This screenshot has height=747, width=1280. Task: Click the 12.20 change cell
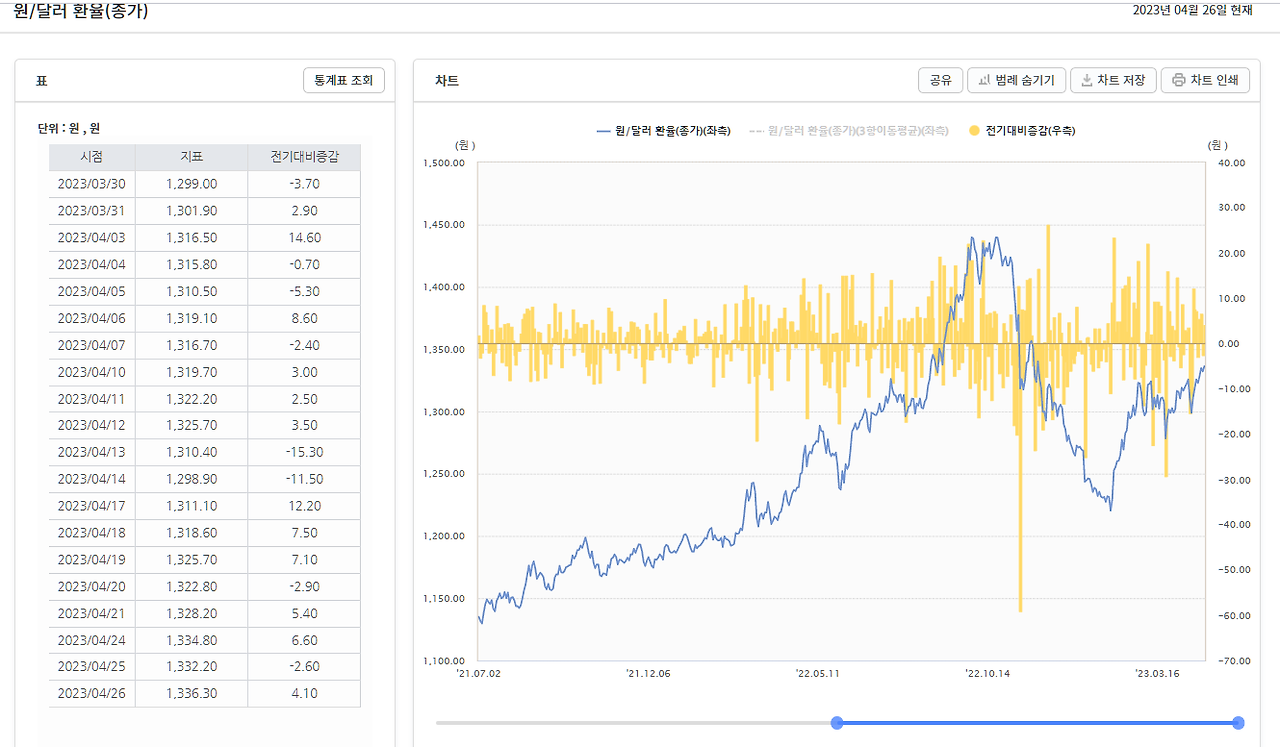click(x=304, y=506)
